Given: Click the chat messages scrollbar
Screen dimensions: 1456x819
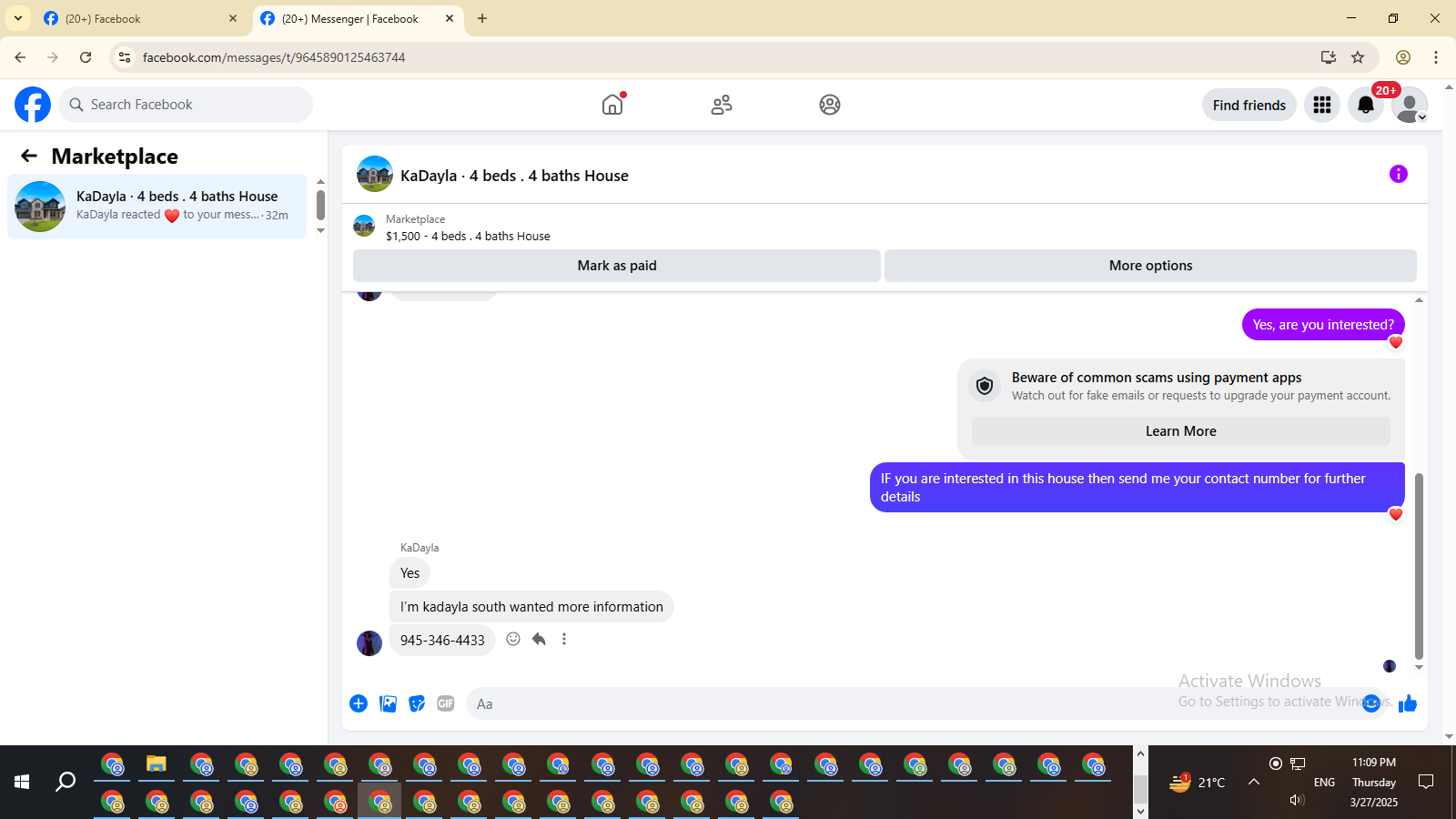Looking at the screenshot, I should 1419,566.
